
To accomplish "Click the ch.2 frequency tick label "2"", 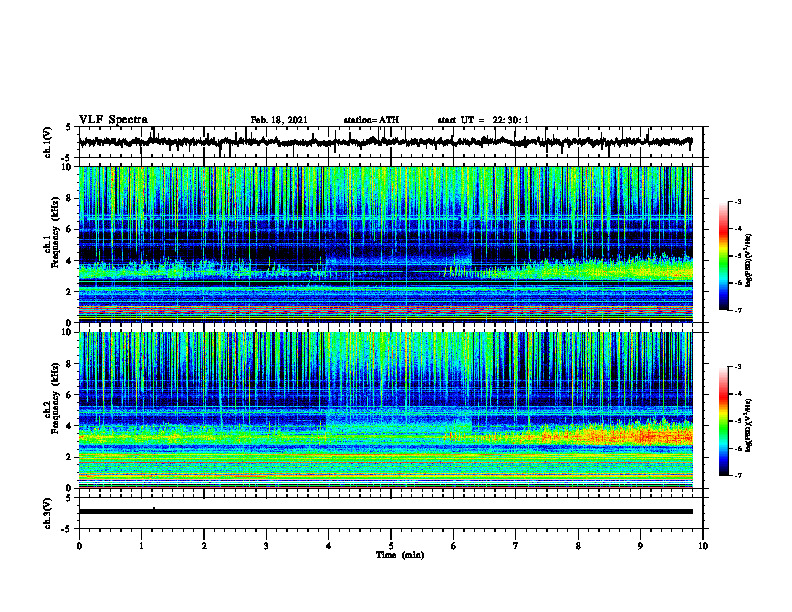I will 69,457.
